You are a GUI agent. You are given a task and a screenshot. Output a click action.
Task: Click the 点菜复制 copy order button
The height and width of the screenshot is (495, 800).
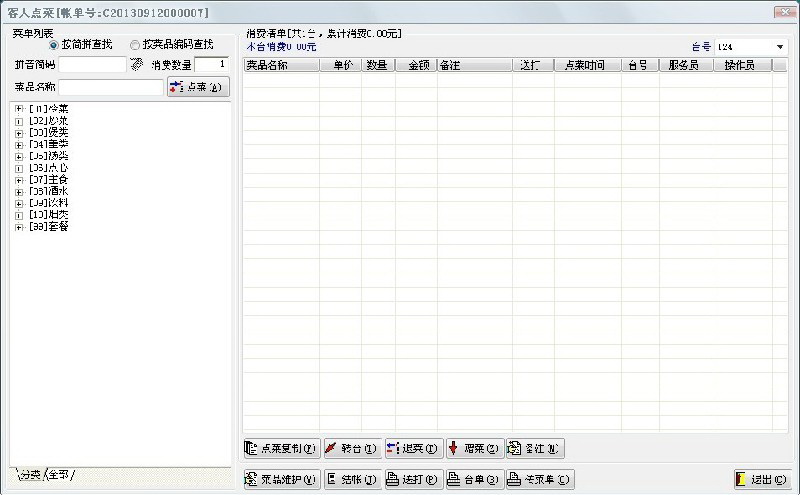click(282, 449)
